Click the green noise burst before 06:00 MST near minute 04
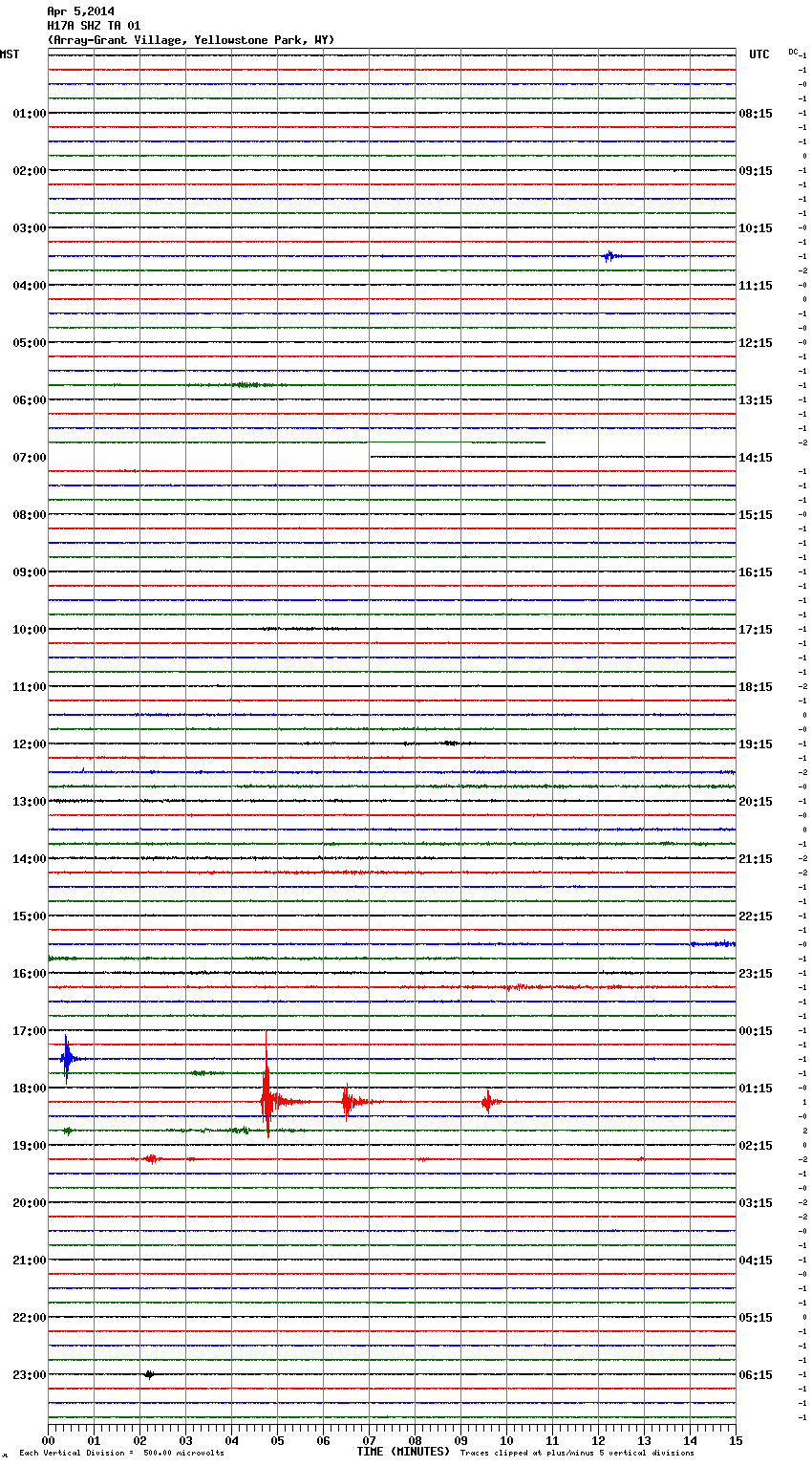812x1466 pixels. (246, 384)
